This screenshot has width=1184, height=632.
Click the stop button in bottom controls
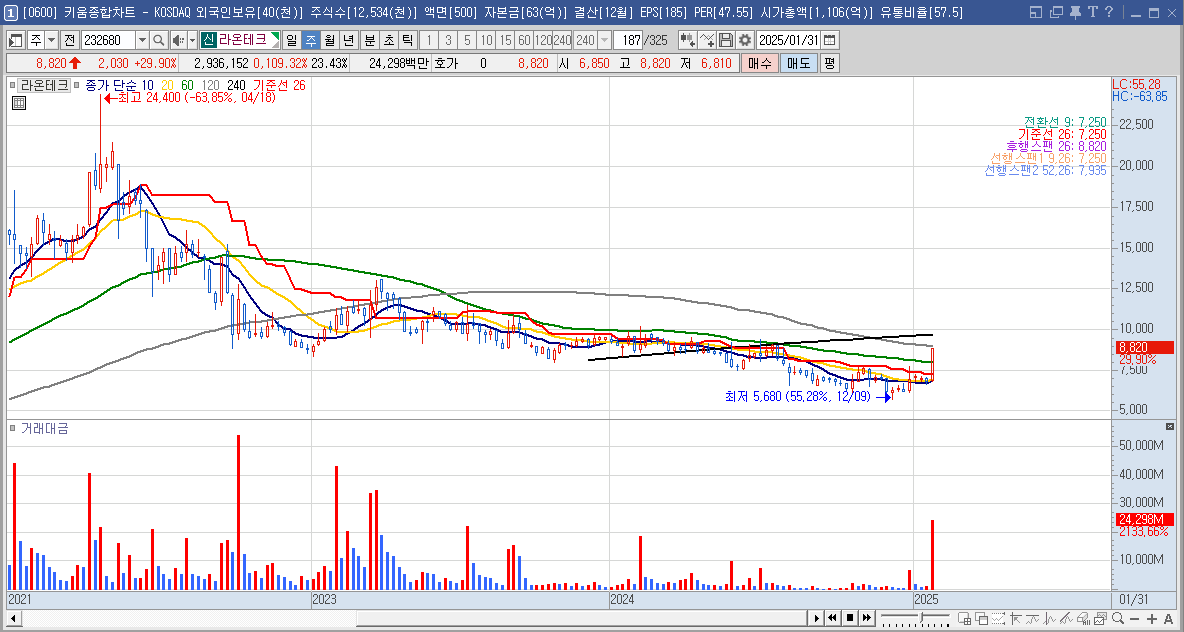(850, 618)
